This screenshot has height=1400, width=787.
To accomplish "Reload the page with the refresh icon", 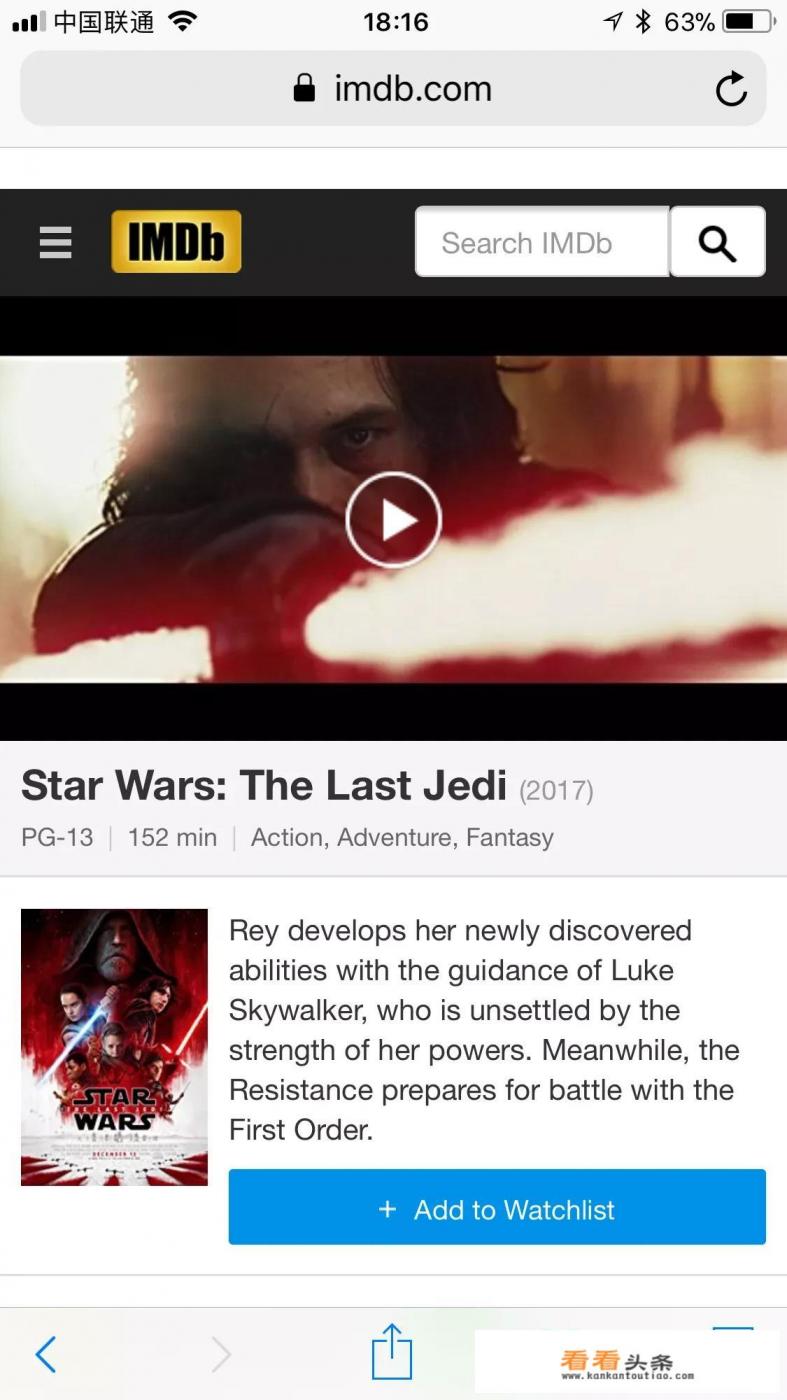I will click(x=731, y=89).
